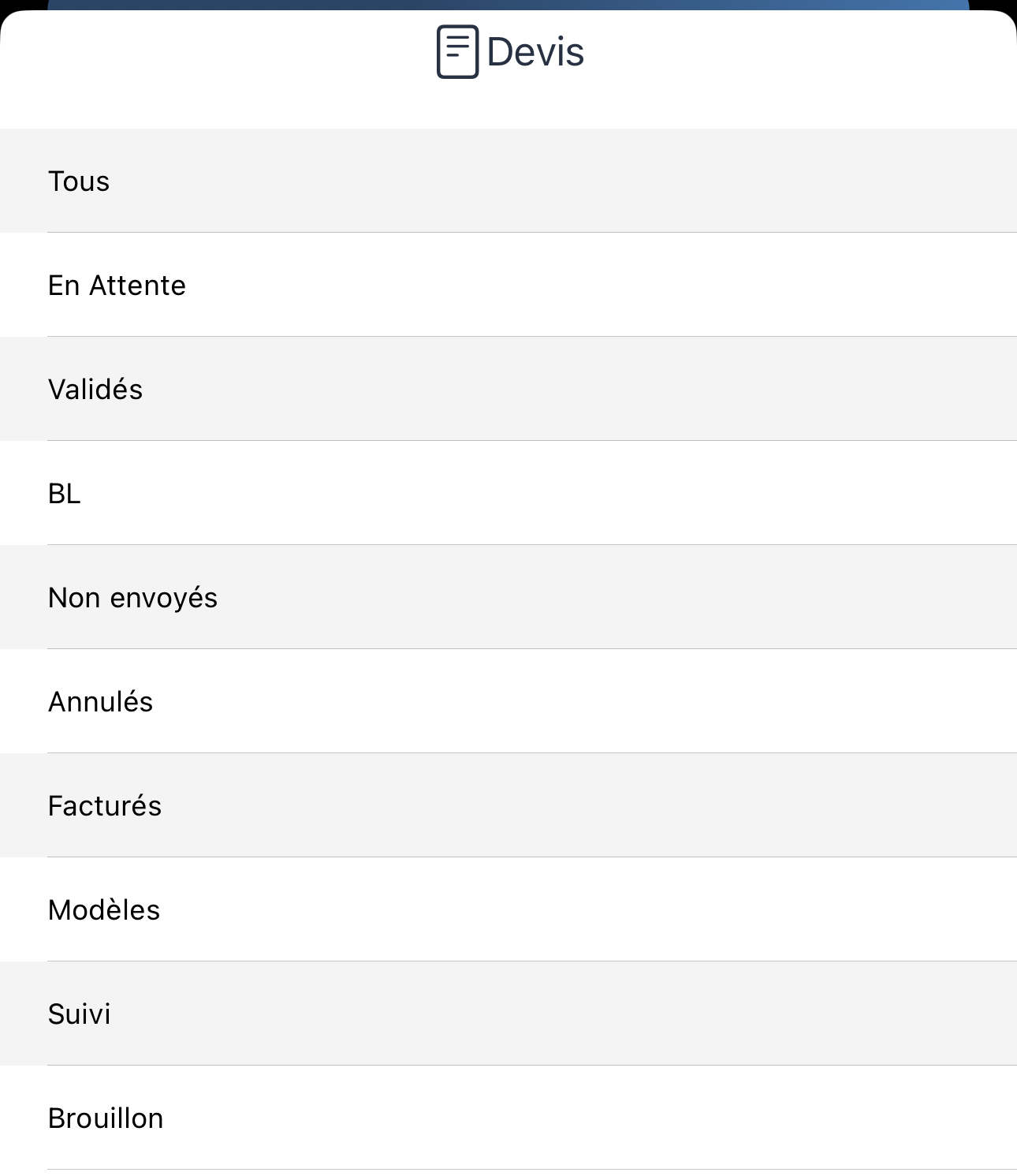Open the Brouillon drafts entry
The image size is (1017, 1176).
point(508,1118)
